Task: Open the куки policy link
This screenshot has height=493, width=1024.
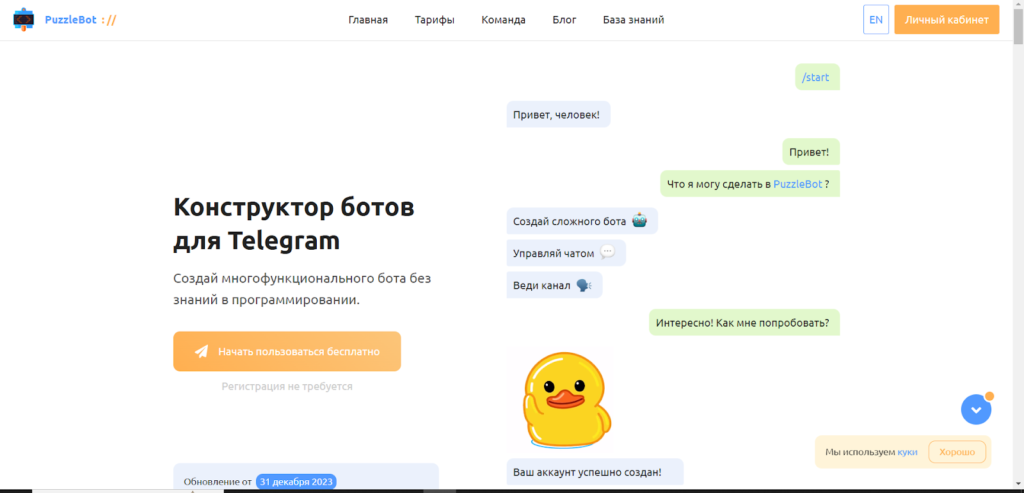Action: point(908,452)
